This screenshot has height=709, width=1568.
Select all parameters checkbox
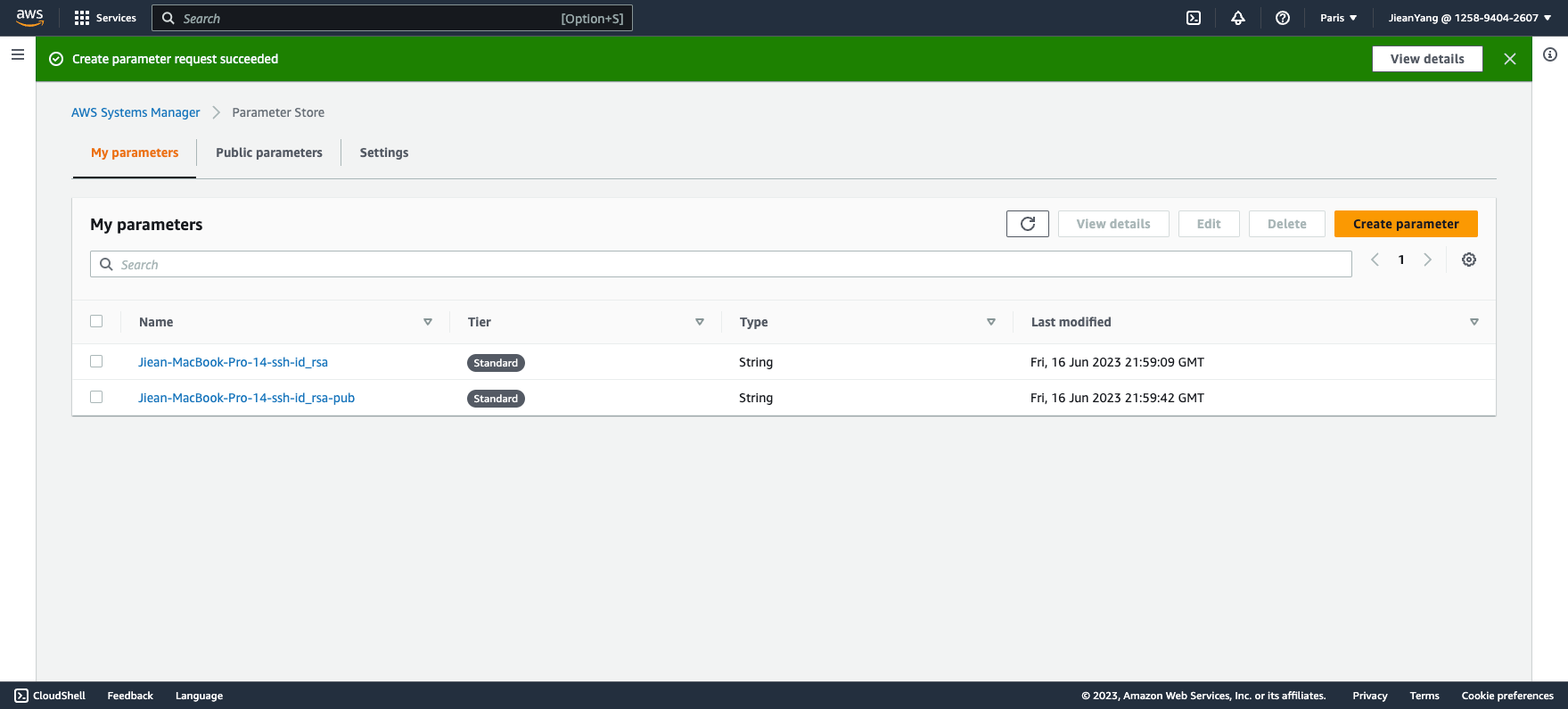click(x=96, y=321)
